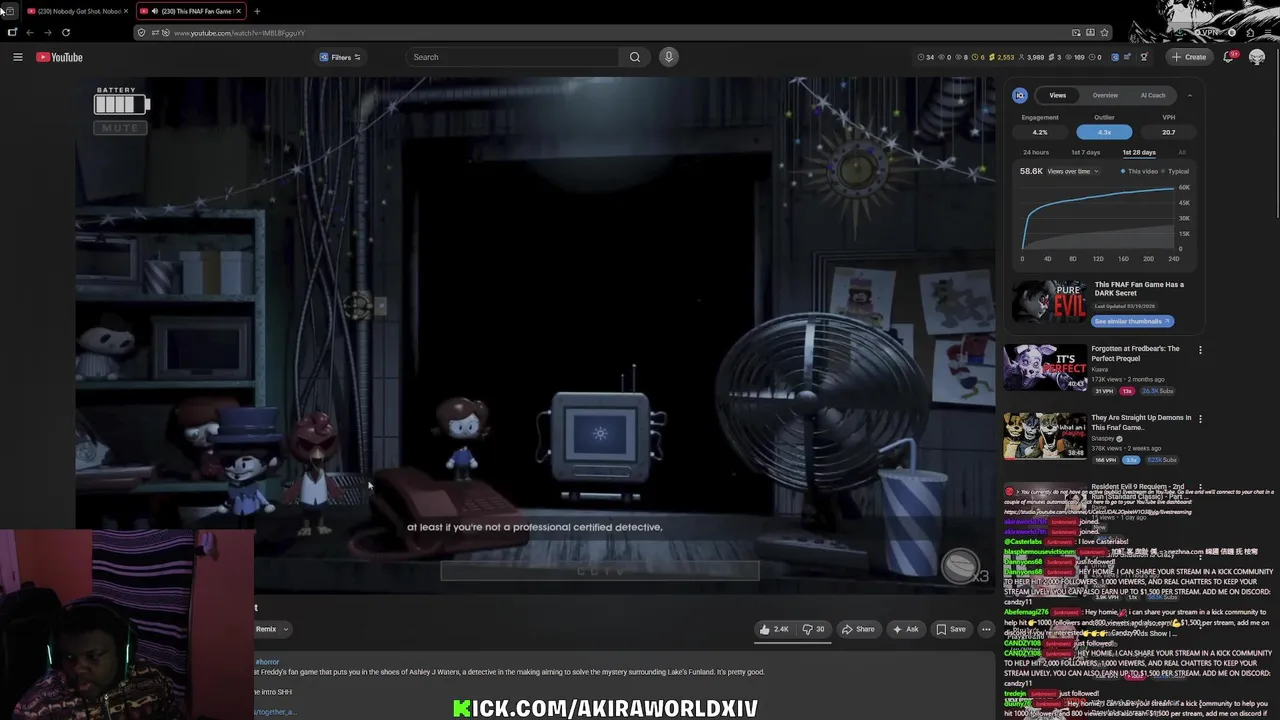Open Forgotten at Fredbear's video options

pos(1200,350)
